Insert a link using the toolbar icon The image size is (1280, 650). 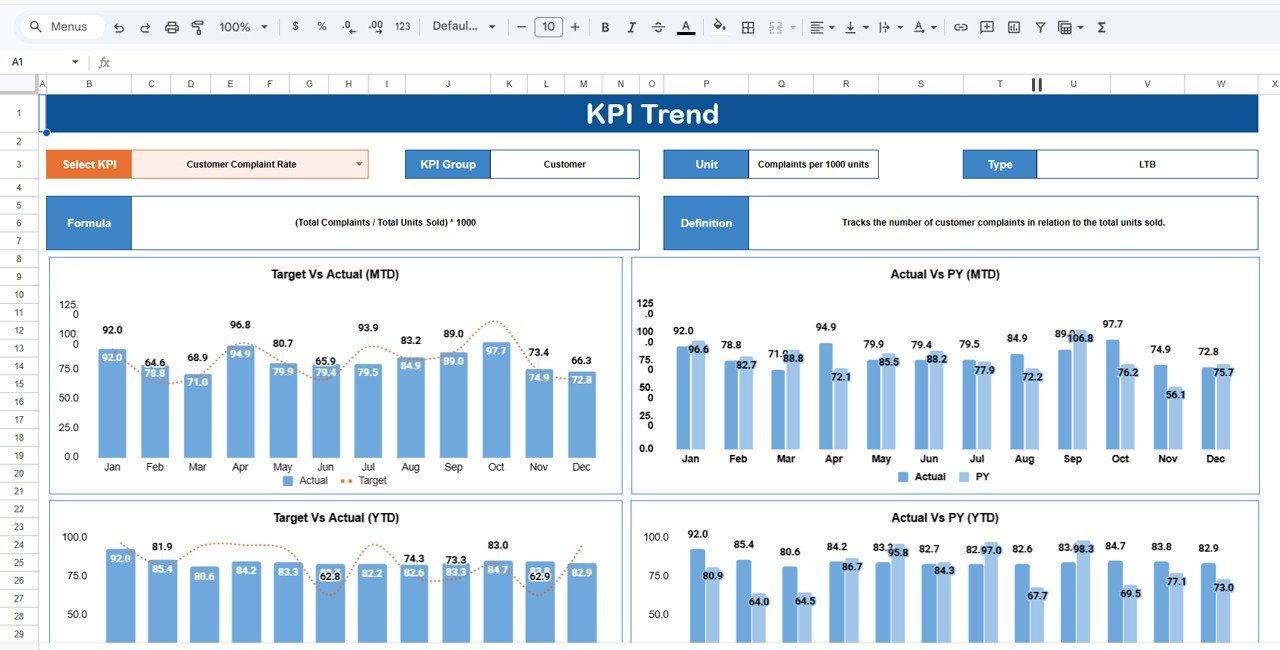click(x=960, y=27)
